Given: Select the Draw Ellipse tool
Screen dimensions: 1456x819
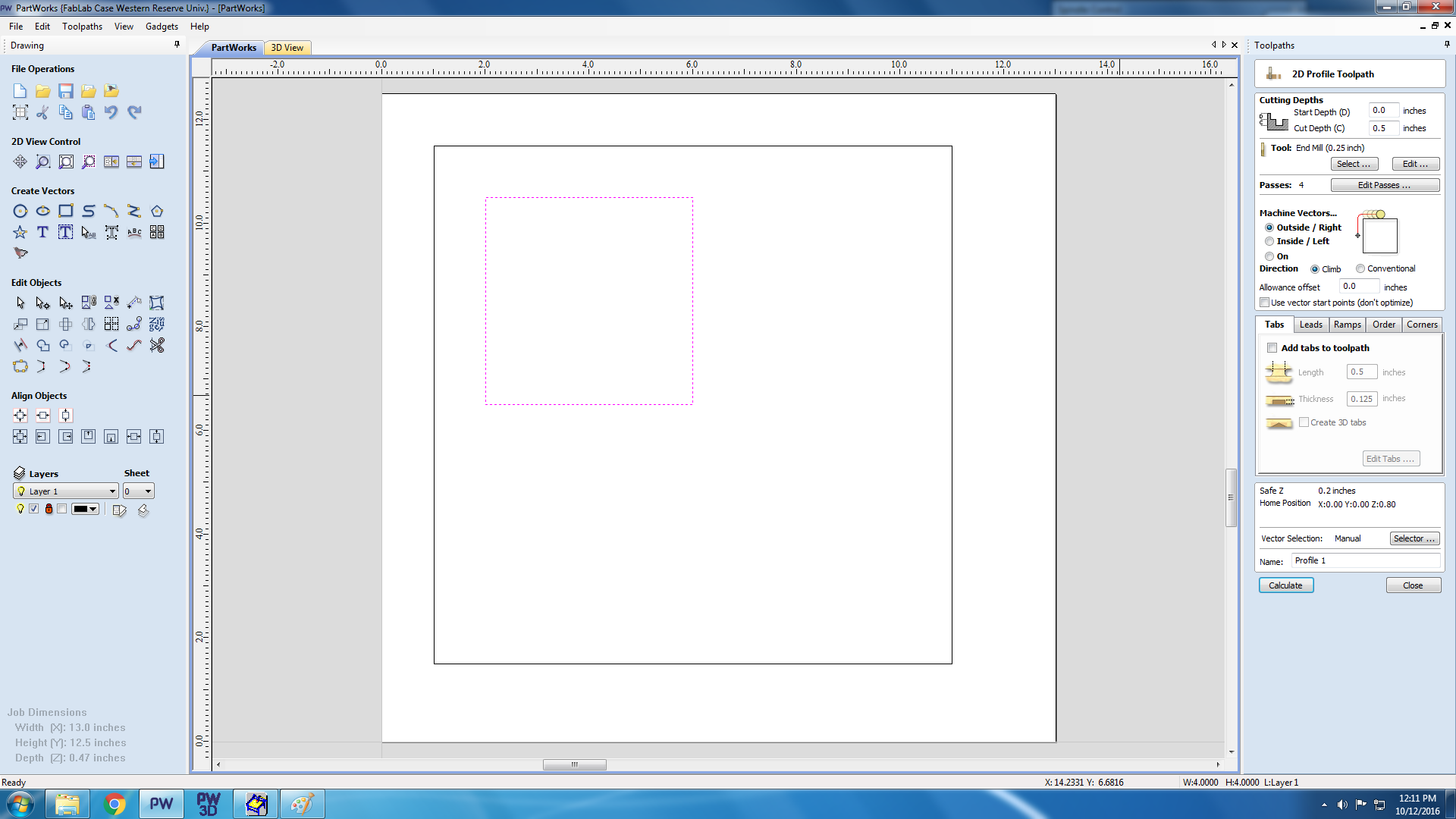Looking at the screenshot, I should tap(43, 211).
